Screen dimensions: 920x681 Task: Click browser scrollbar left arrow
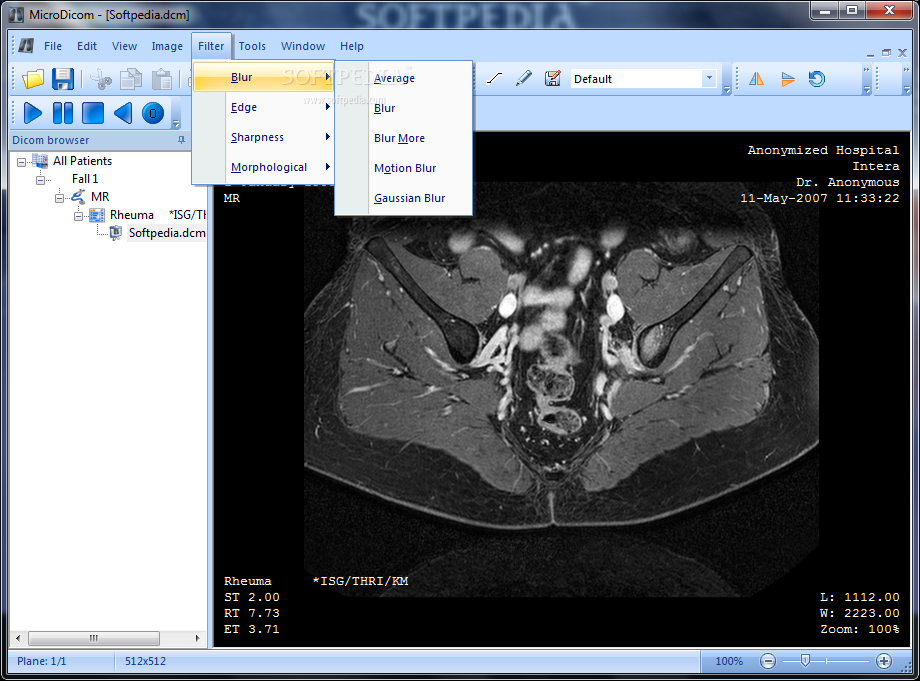pyautogui.click(x=18, y=638)
